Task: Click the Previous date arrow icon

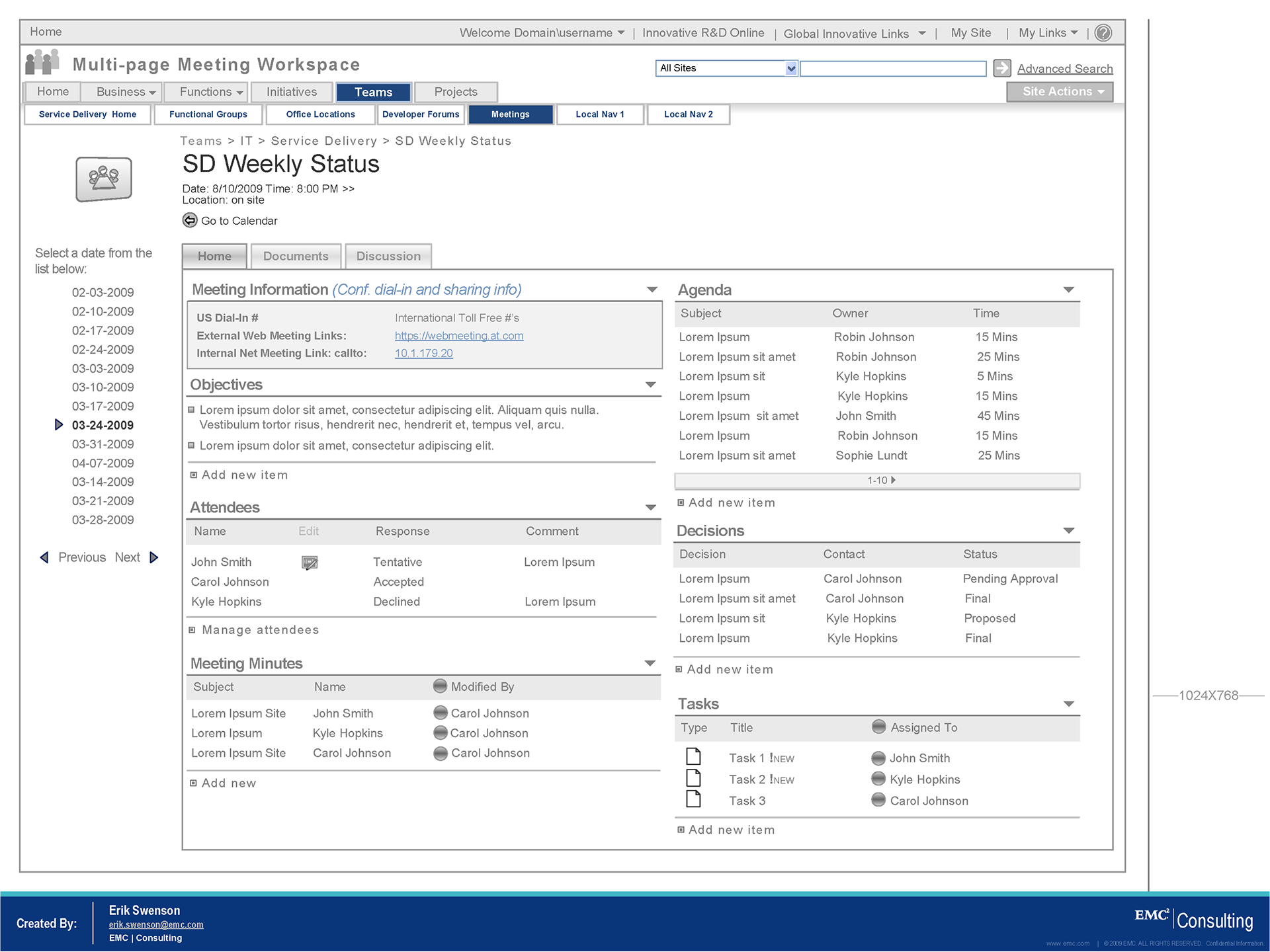Action: (44, 557)
